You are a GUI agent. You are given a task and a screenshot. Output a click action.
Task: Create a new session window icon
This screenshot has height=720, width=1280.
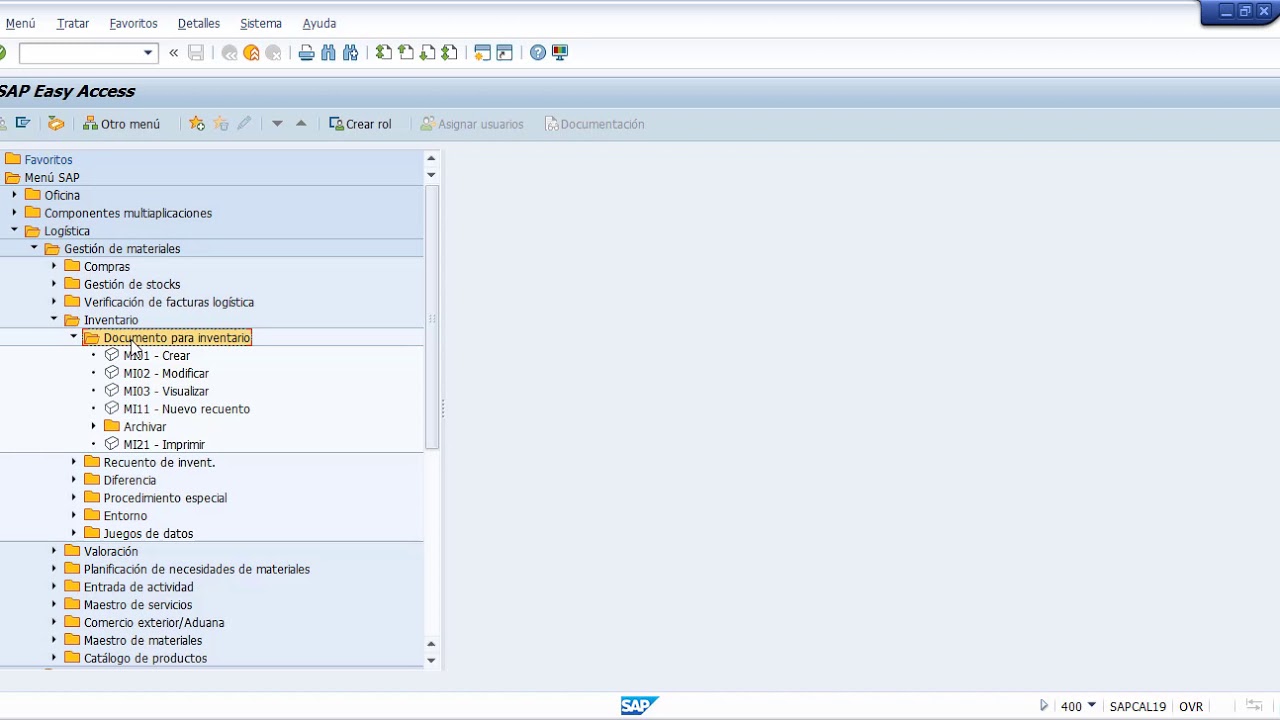click(483, 53)
